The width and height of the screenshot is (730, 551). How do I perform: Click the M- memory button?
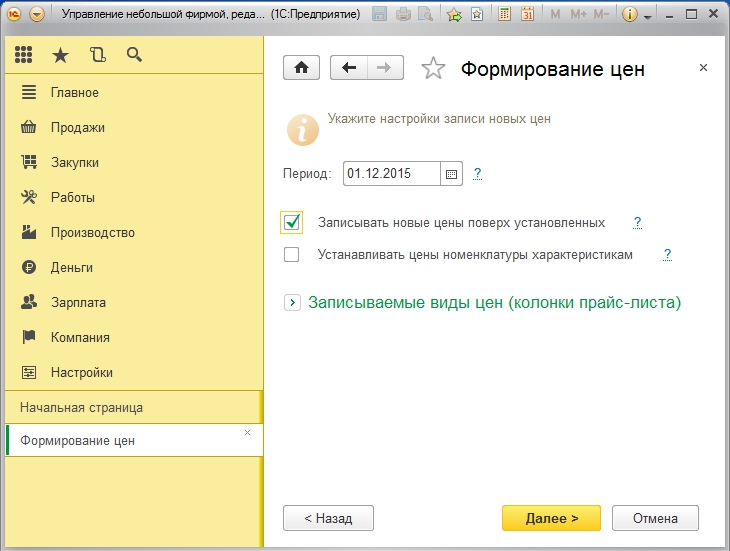(602, 14)
